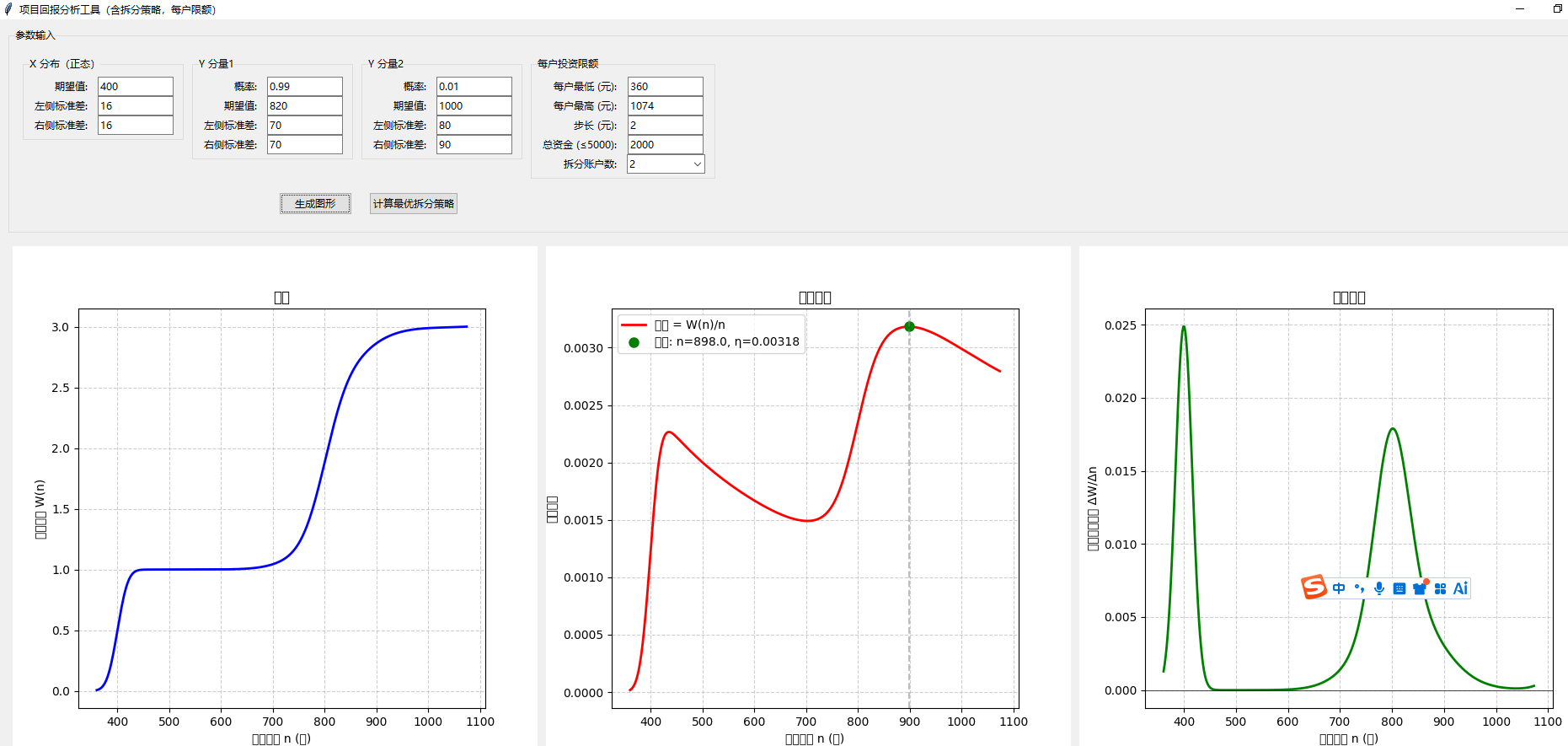This screenshot has width=1568, height=746.
Task: Open the Sogou toolbox grid icon
Action: (x=1440, y=588)
